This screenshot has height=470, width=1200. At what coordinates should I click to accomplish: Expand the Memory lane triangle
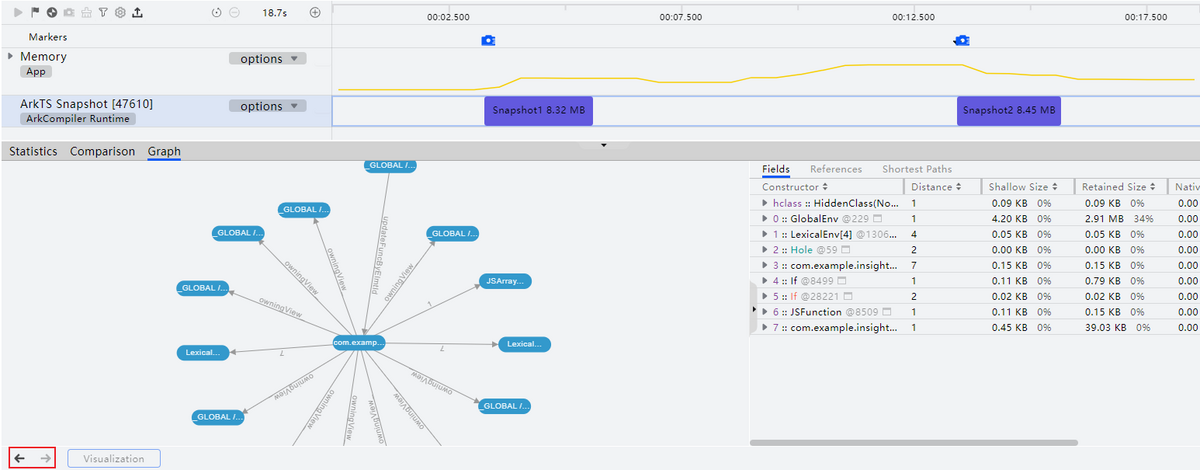click(11, 57)
